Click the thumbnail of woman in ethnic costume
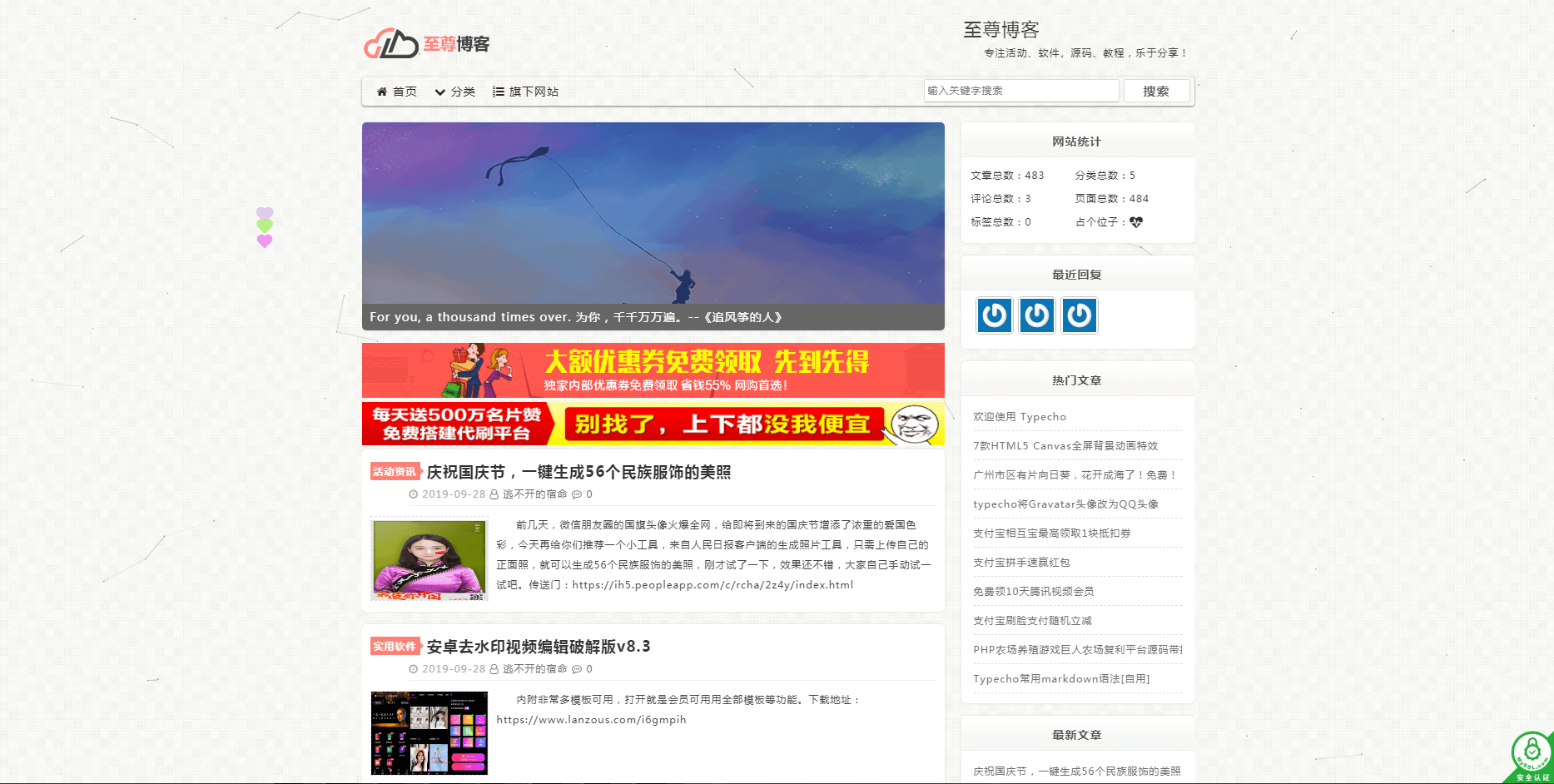Image resolution: width=1554 pixels, height=784 pixels. [429, 560]
